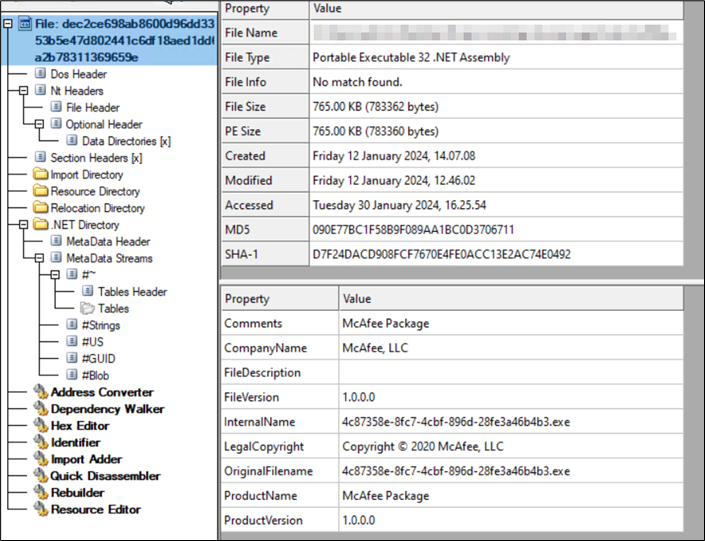Click the Resource Directory folder icon
The width and height of the screenshot is (705, 541).
(x=40, y=191)
